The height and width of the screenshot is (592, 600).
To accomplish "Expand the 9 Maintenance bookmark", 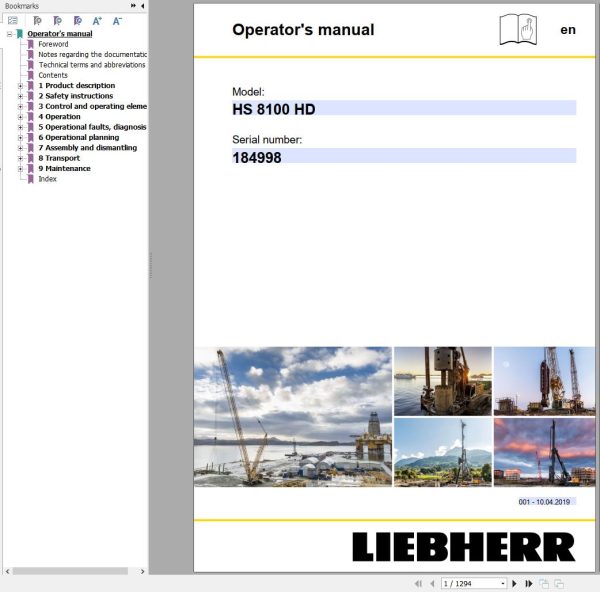I will pos(21,168).
